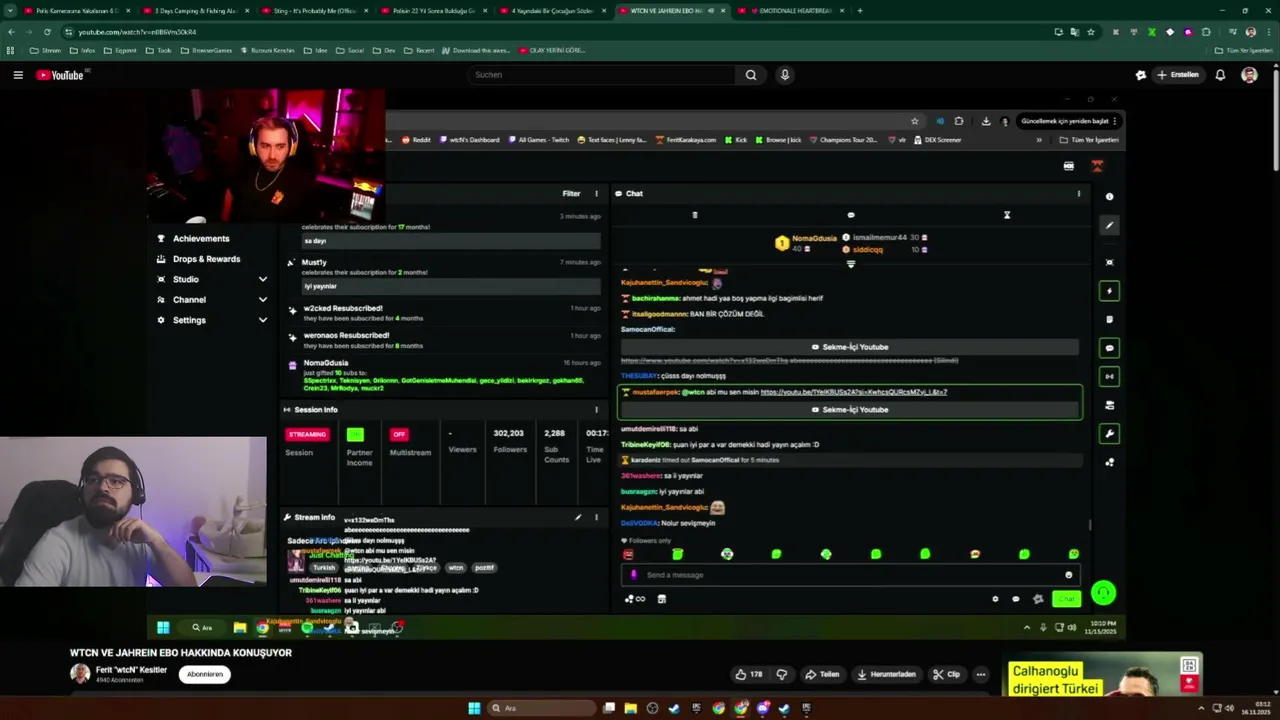
Task: Open the info icon in right rail
Action: click(x=1109, y=197)
